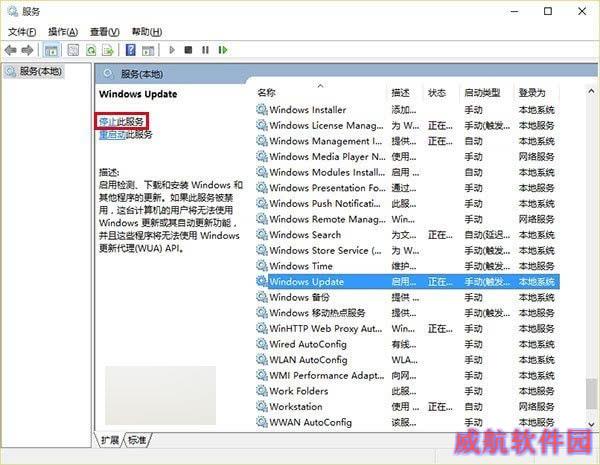Click the gear icon beside Windows Installer

(x=262, y=109)
